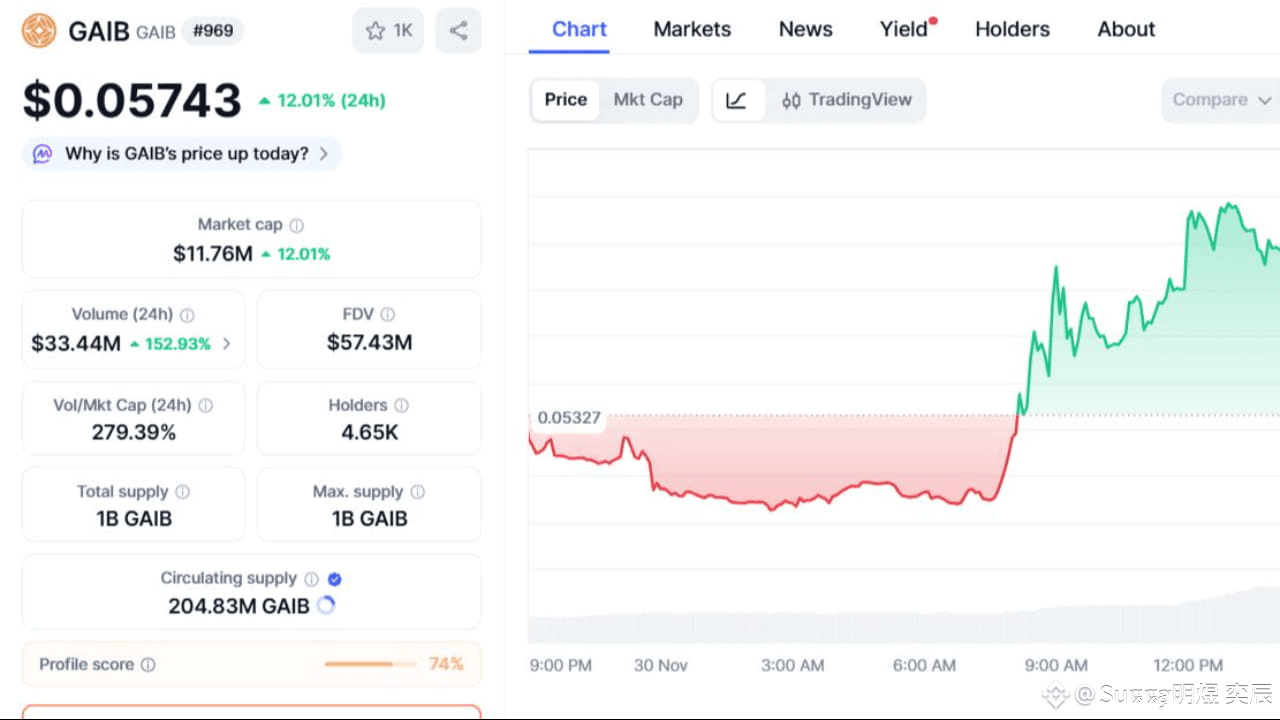
Task: Click the share icon button
Action: [458, 31]
